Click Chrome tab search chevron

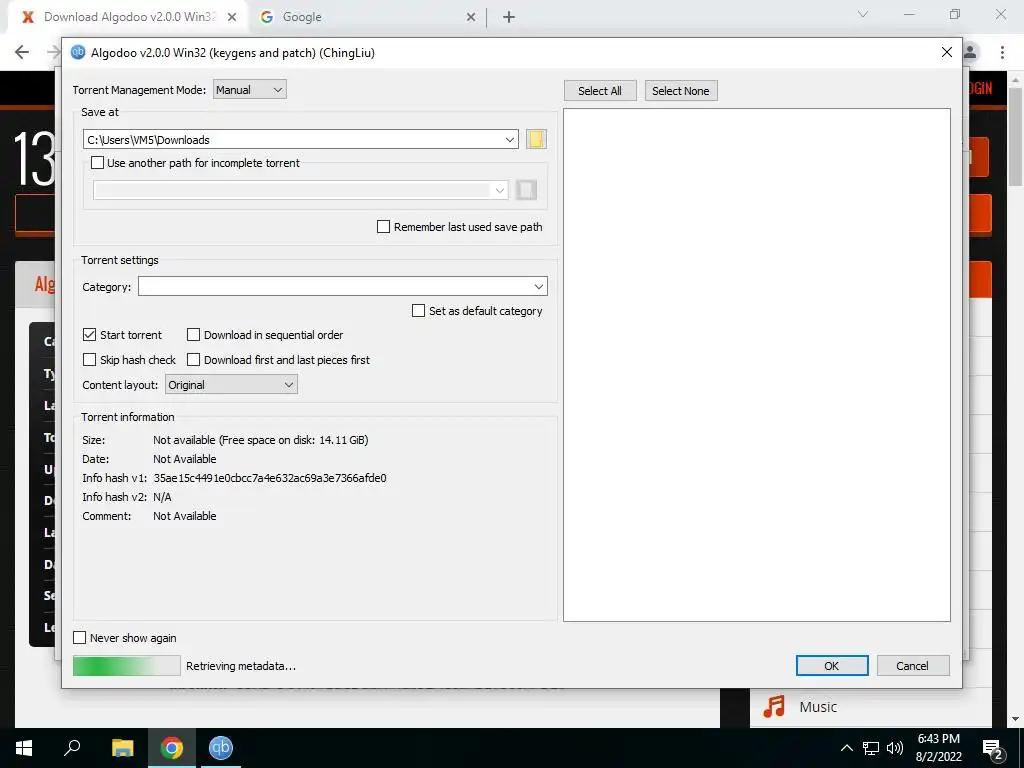point(863,14)
